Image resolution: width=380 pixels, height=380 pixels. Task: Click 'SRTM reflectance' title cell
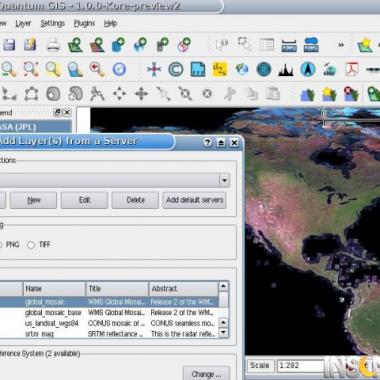115,334
